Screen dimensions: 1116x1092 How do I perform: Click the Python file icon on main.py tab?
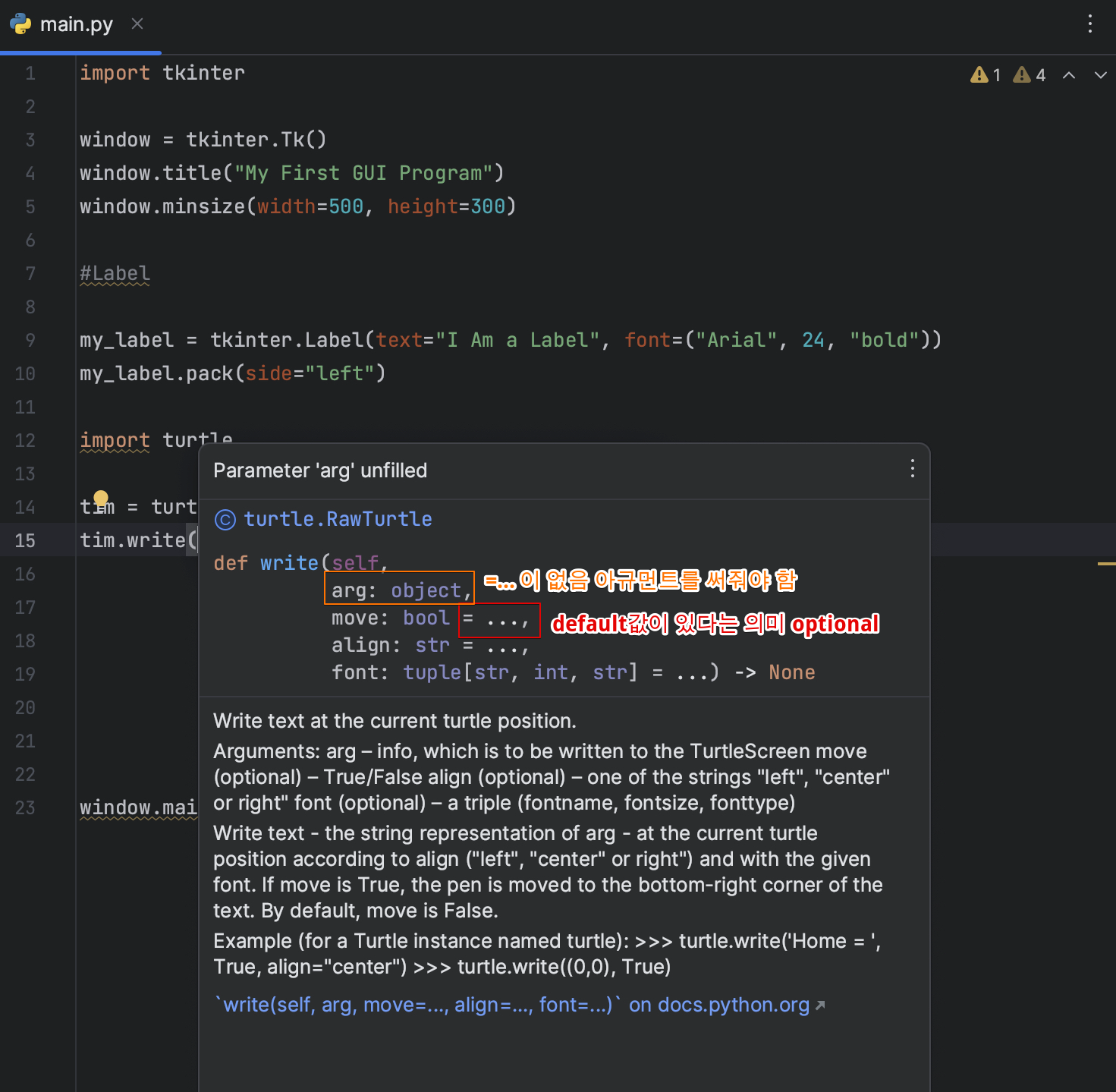20,24
